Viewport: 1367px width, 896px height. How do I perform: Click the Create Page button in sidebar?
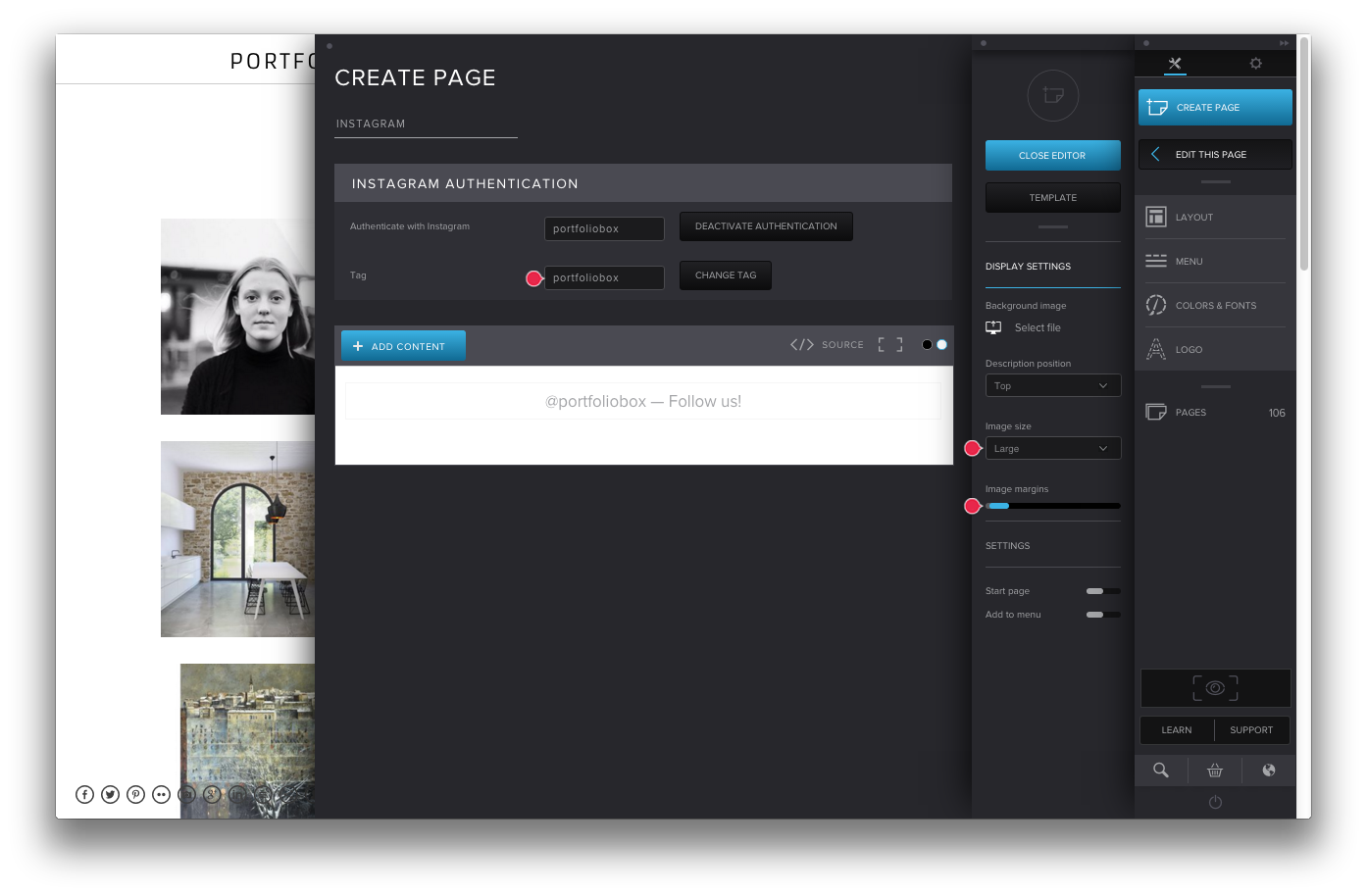coord(1215,107)
